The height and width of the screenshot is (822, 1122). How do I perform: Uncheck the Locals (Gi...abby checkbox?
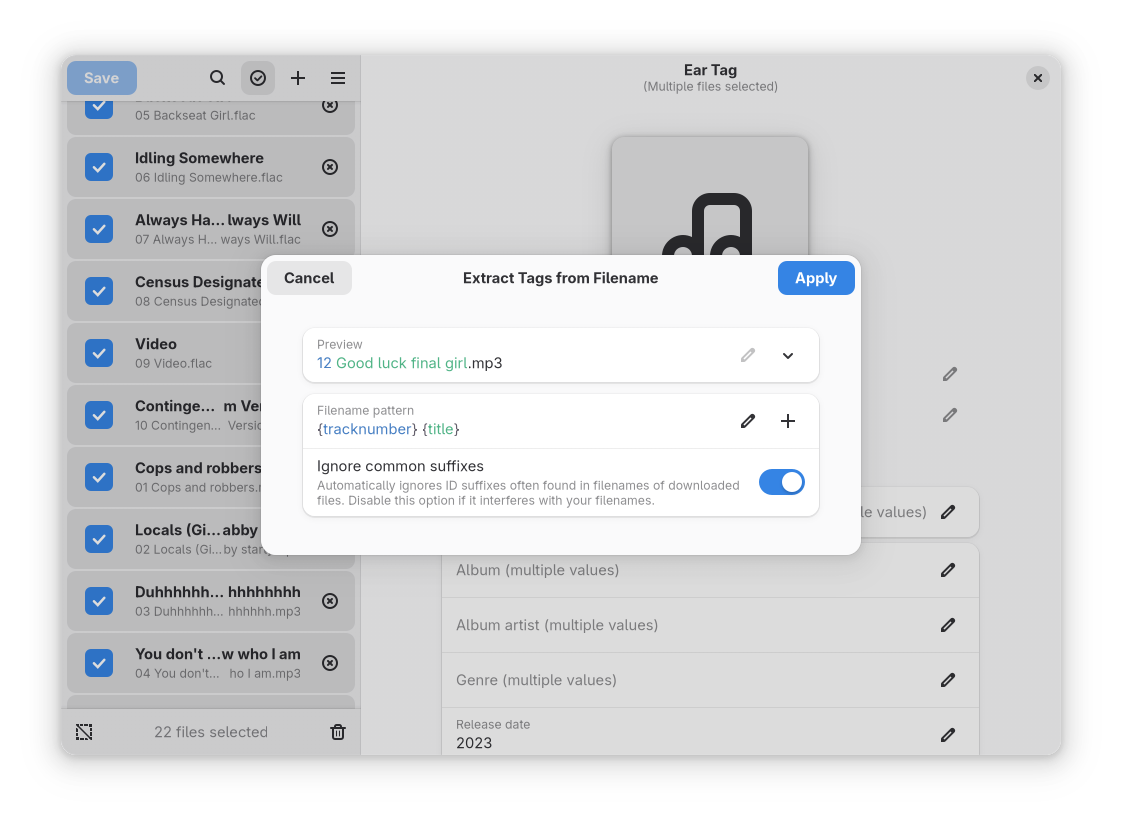(99, 539)
